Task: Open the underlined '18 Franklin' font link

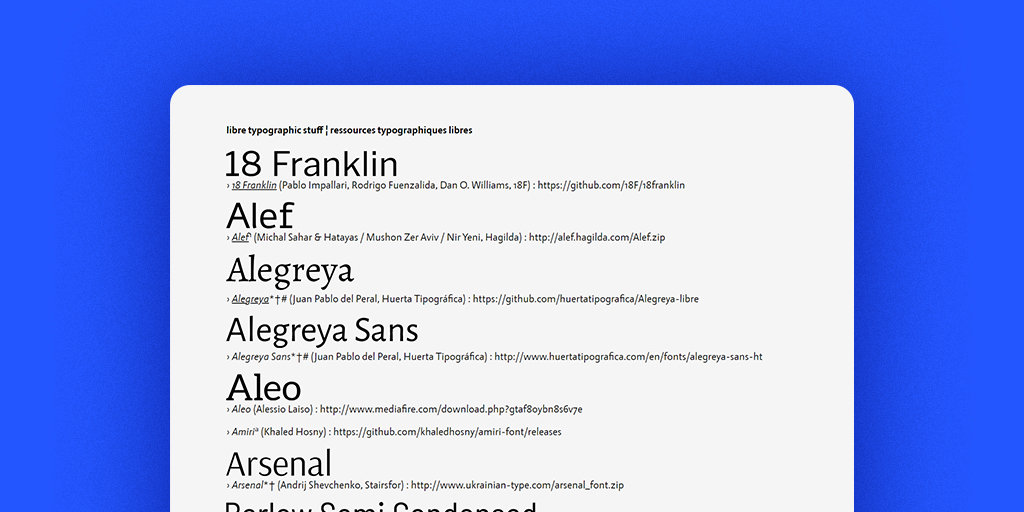Action: 254,185
